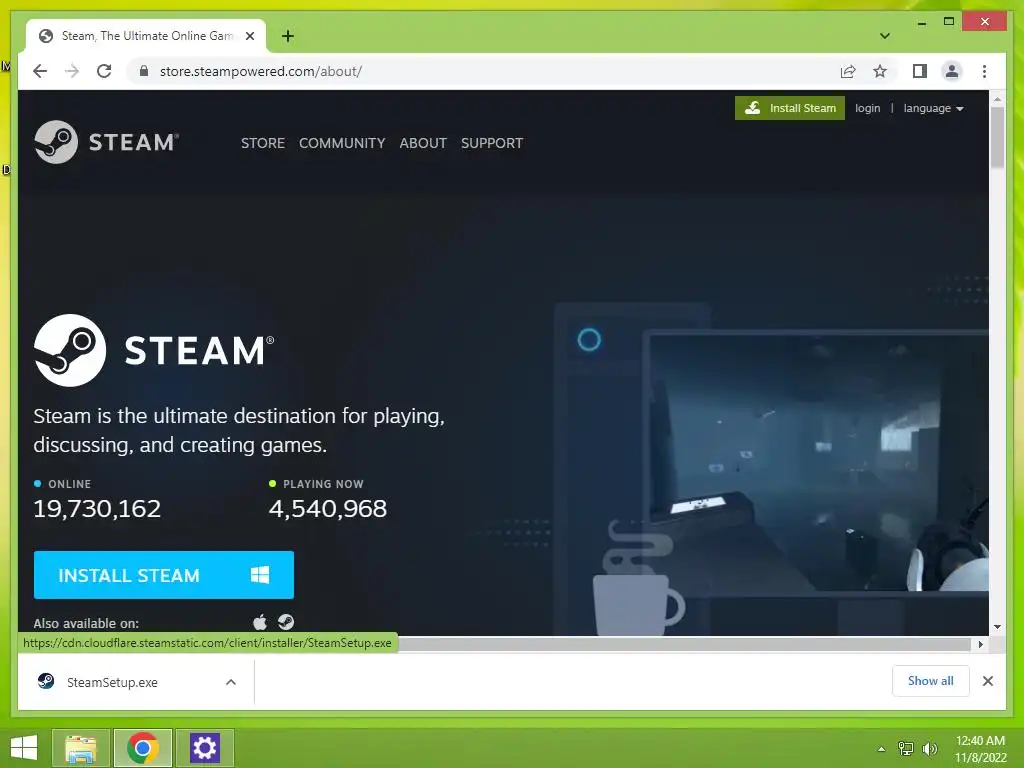Open the SUPPORT menu item
This screenshot has height=768, width=1024.
click(492, 143)
